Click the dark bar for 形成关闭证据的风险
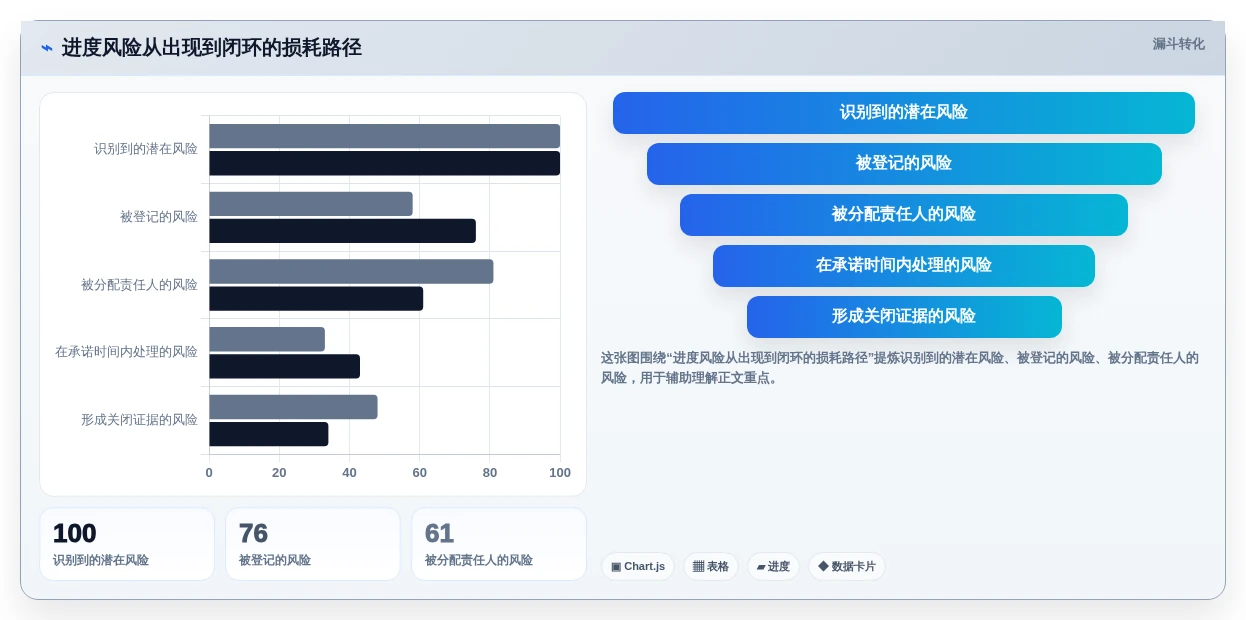1246x620 pixels. 269,434
